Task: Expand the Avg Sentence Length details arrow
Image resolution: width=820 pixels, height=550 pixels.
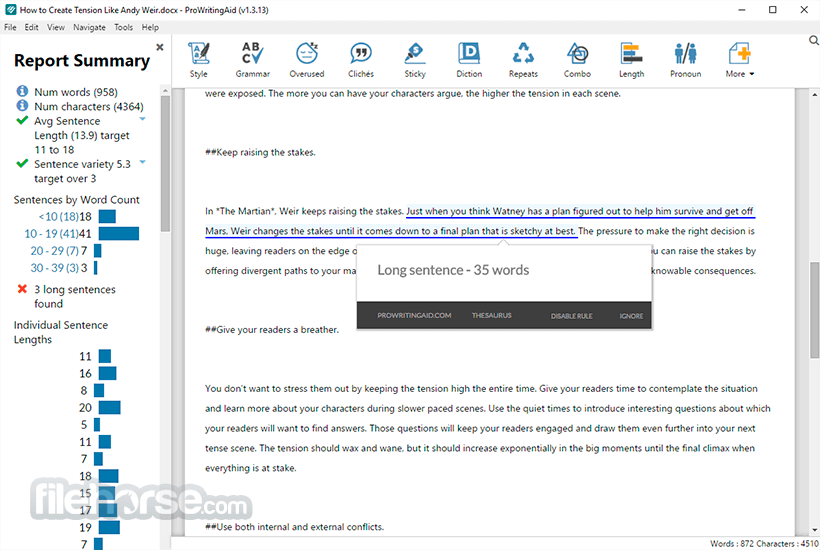Action: (142, 119)
